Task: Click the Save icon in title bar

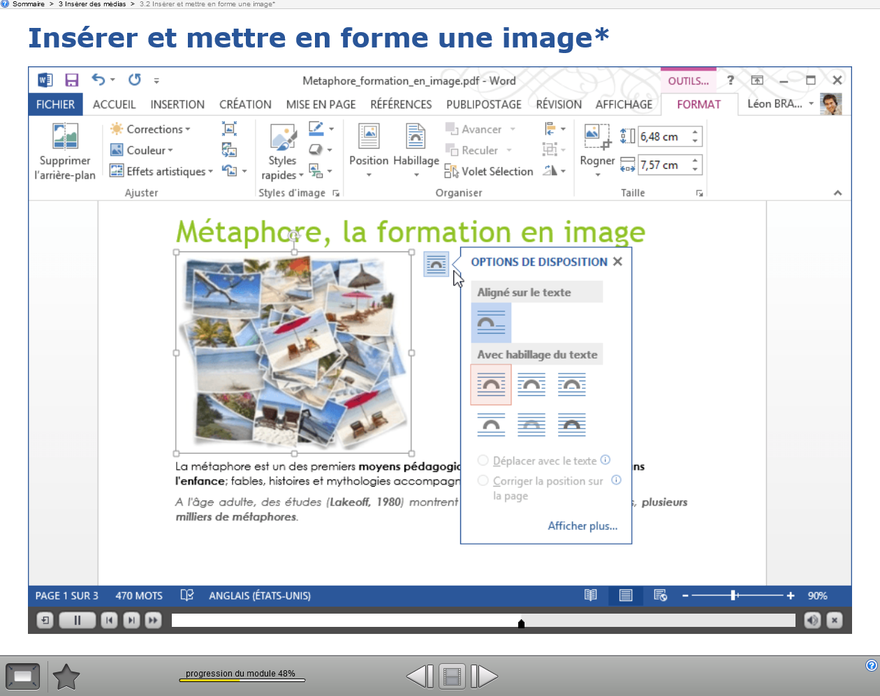Action: tap(72, 80)
